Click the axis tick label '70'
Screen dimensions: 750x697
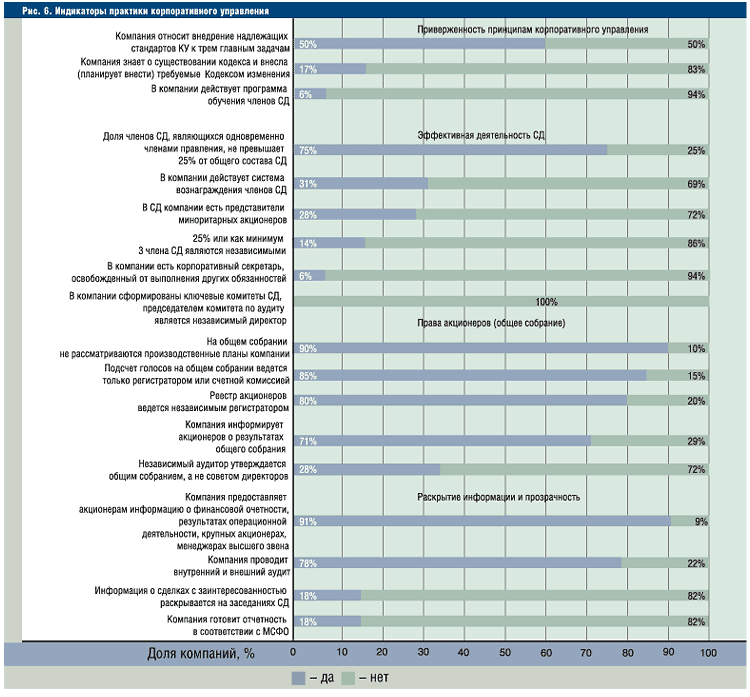586,652
